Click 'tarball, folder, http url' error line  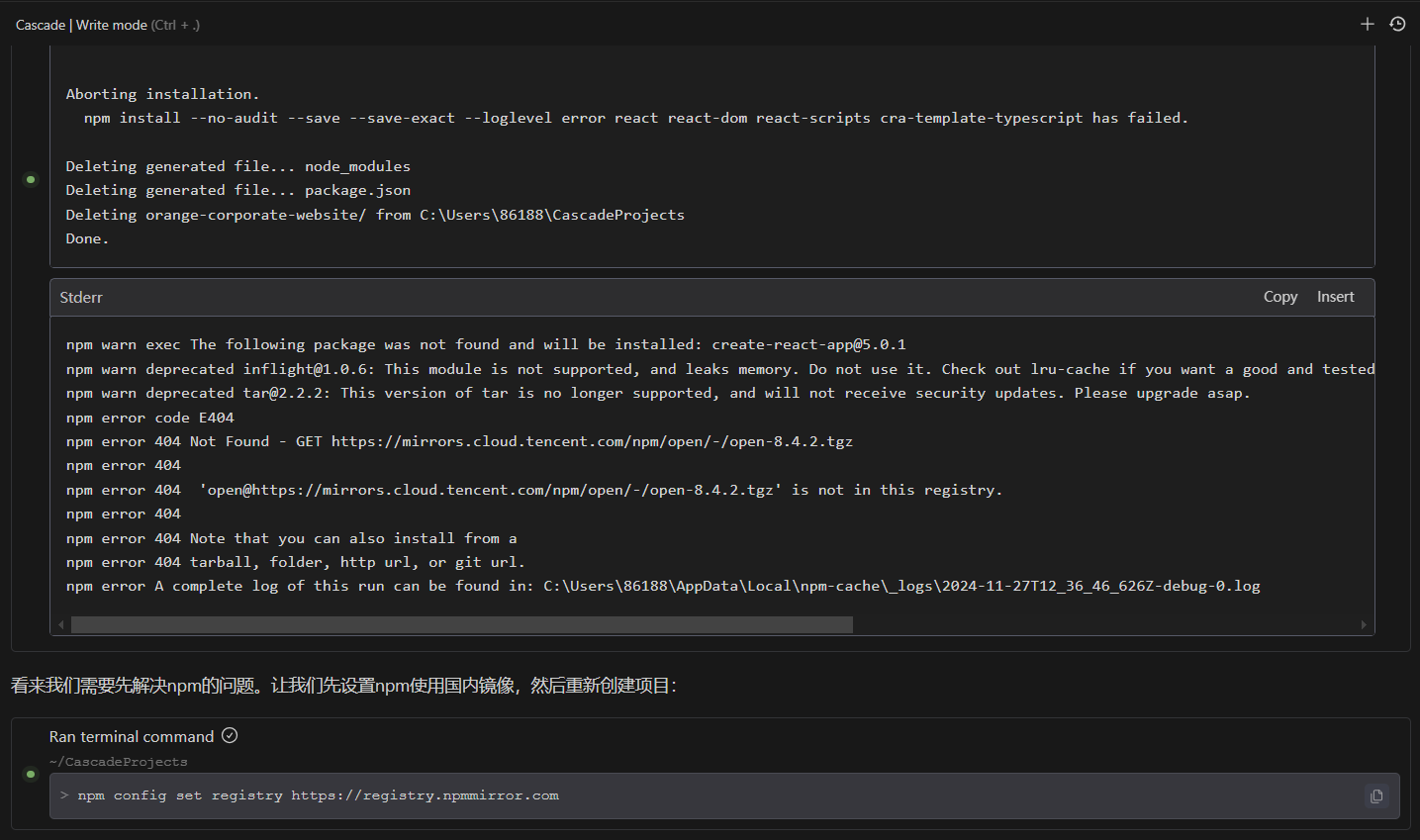pyautogui.click(x=296, y=562)
